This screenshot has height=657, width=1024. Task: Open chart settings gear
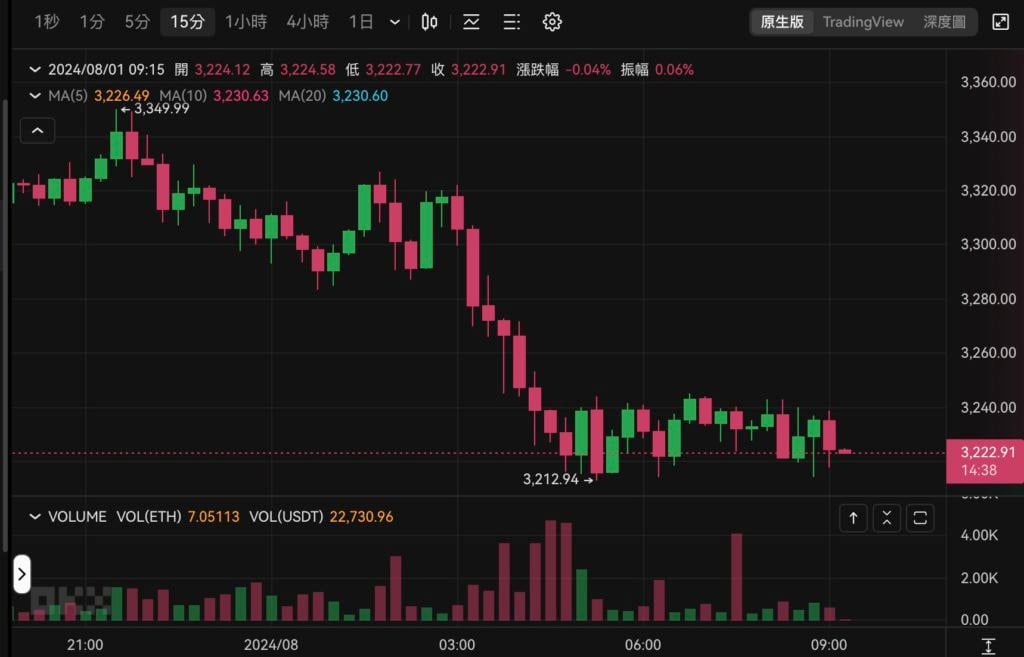552,22
